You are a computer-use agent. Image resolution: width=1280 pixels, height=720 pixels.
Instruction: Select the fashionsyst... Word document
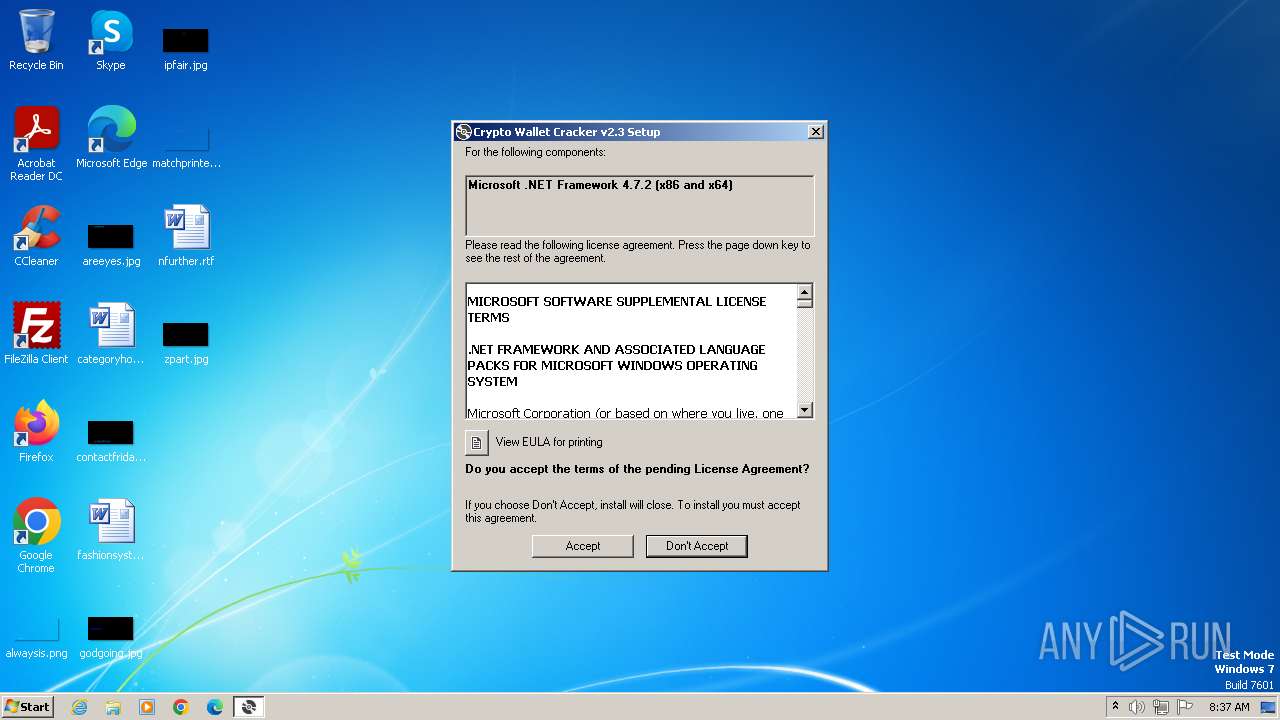point(111,529)
